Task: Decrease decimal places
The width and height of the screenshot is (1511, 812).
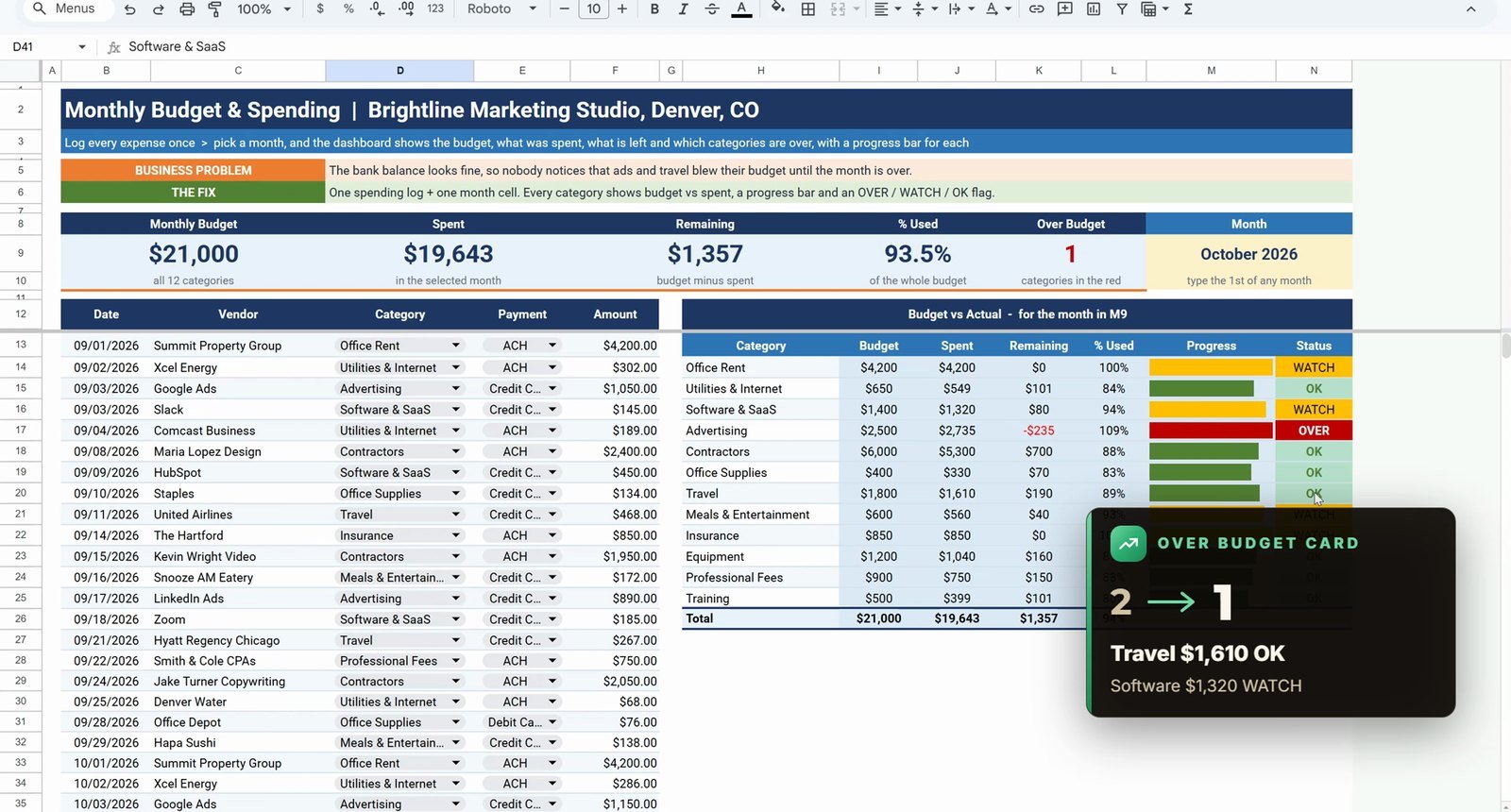Action: pos(377,8)
